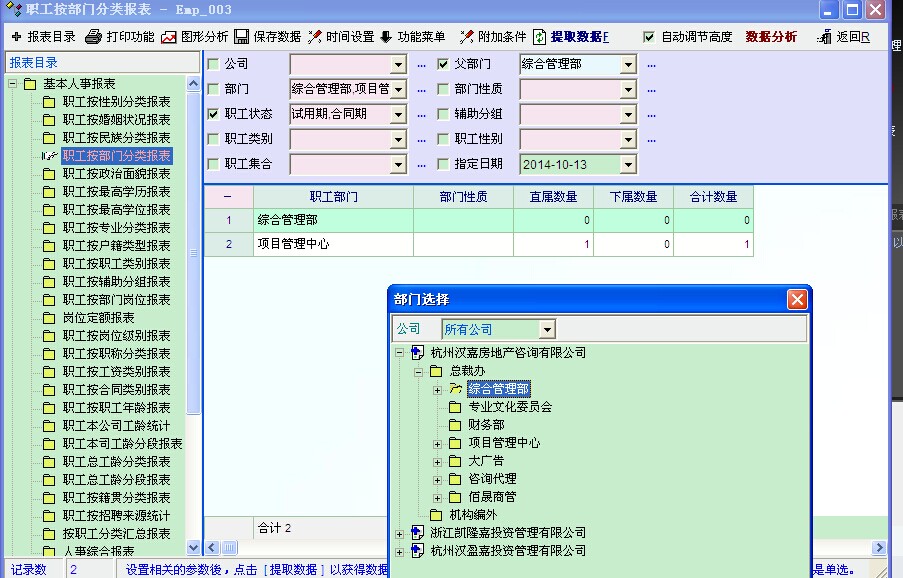Toggle the 自动调节高度 checkbox
This screenshot has width=903, height=578.
[649, 37]
